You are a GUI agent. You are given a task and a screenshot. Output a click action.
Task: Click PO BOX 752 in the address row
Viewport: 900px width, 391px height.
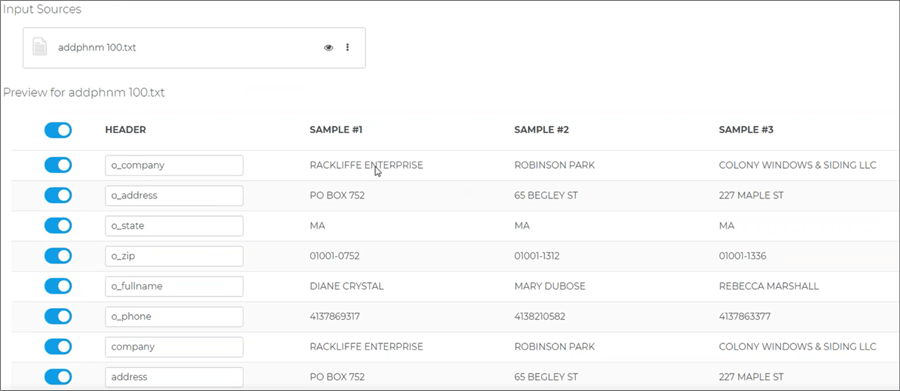[x=337, y=377]
